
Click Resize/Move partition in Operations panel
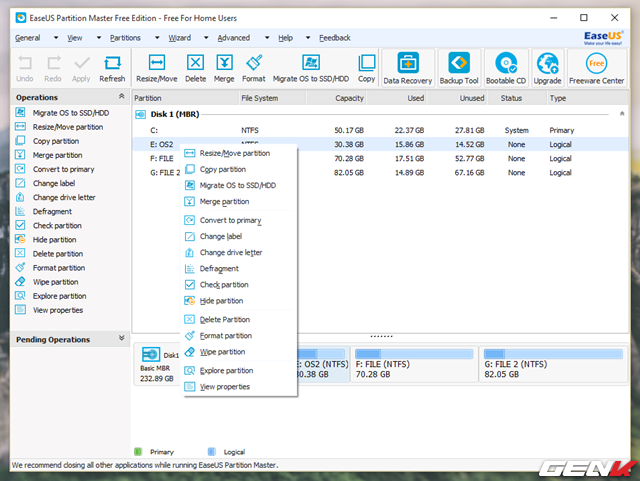click(68, 127)
